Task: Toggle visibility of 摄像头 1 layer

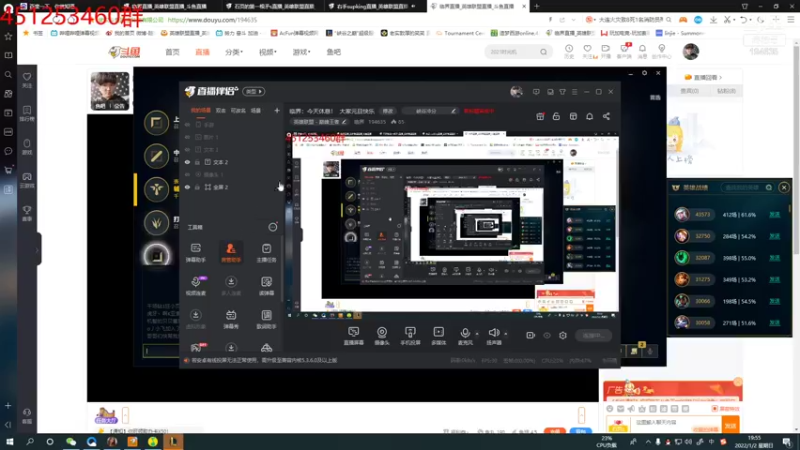Action: click(187, 174)
